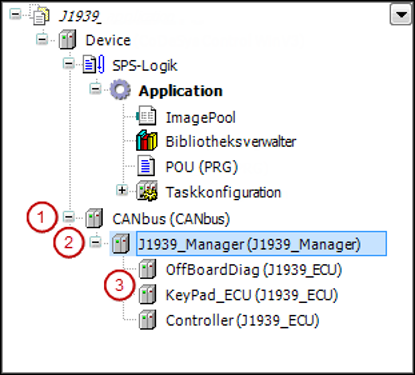Select Controller (J1939_ECU) label
Screen dimensions: 415x375
pyautogui.click(x=242, y=321)
